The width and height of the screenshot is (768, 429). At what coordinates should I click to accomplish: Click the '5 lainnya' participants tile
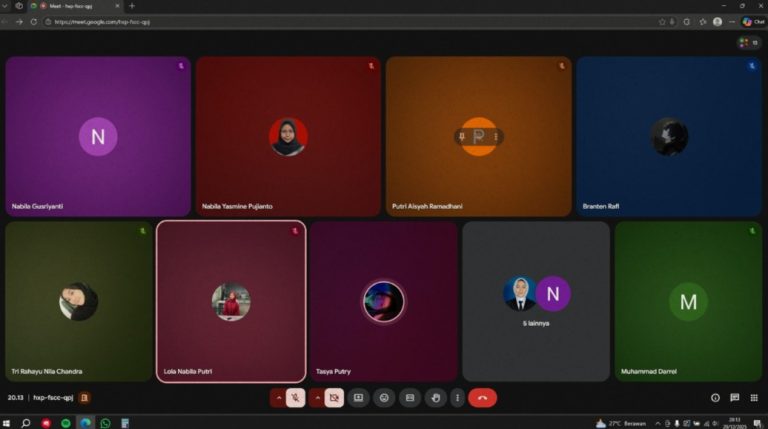[x=536, y=301]
